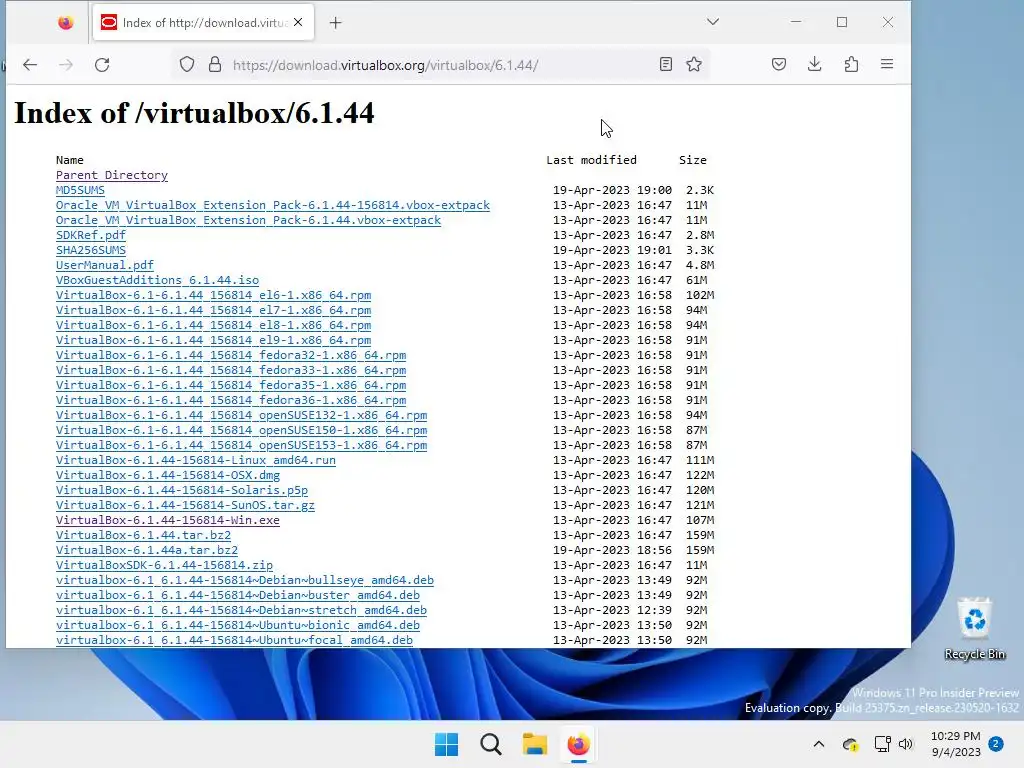Select the Index of download.virtualbox tab
The width and height of the screenshot is (1024, 768).
tap(203, 23)
